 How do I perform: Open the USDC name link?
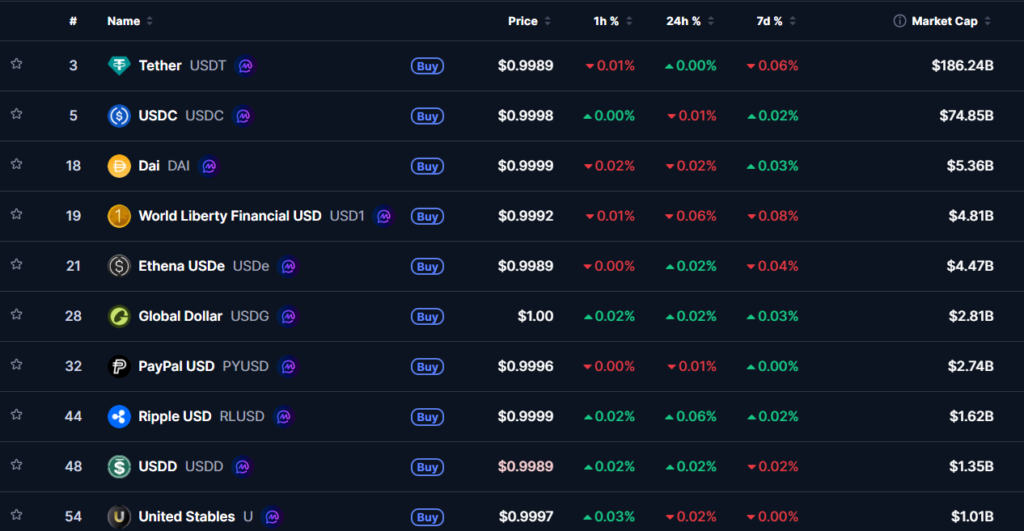coord(157,116)
